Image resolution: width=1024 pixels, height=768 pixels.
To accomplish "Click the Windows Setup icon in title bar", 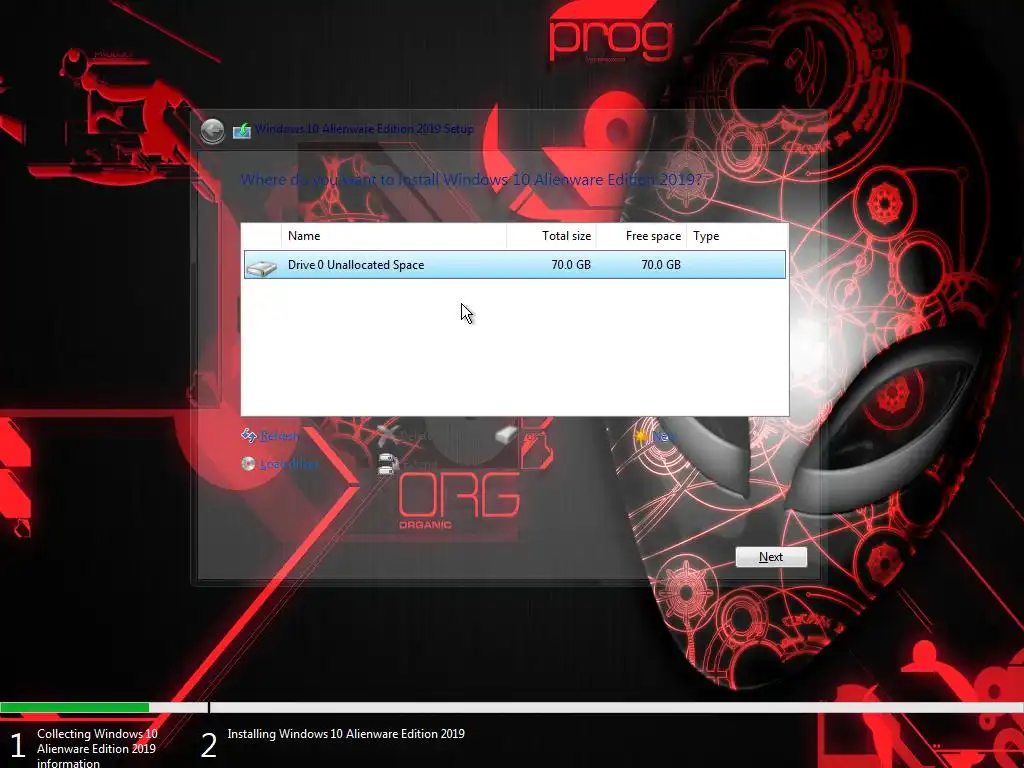I will tap(242, 131).
